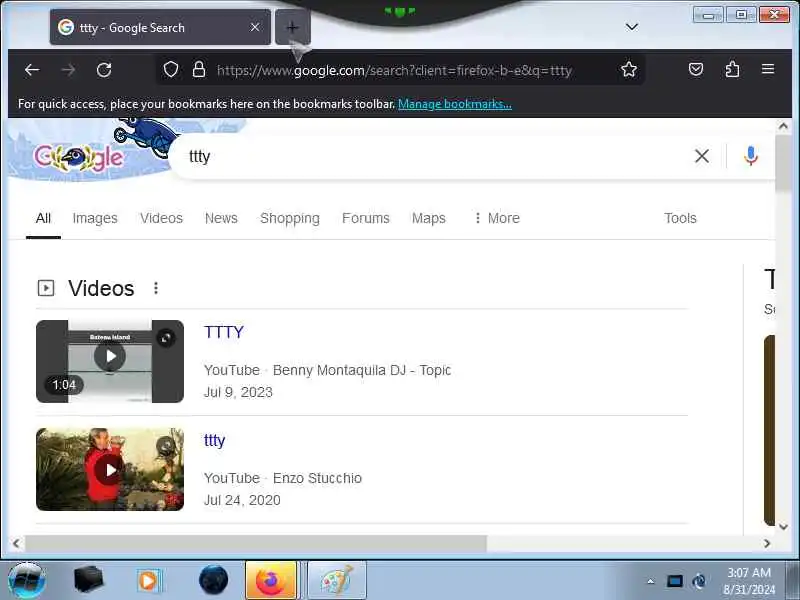Viewport: 800px width, 600px height.
Task: Click the Google doodle logo
Action: (x=79, y=157)
